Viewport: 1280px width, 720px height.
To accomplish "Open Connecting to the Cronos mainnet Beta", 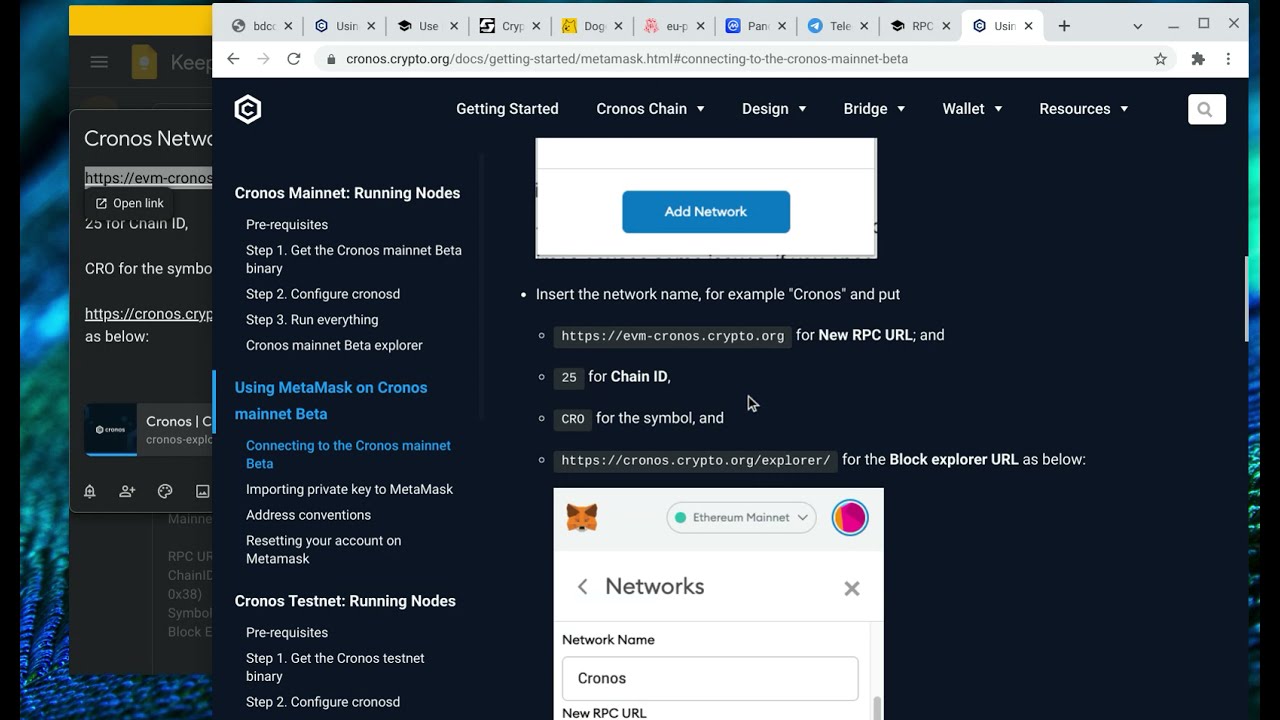I will point(348,454).
